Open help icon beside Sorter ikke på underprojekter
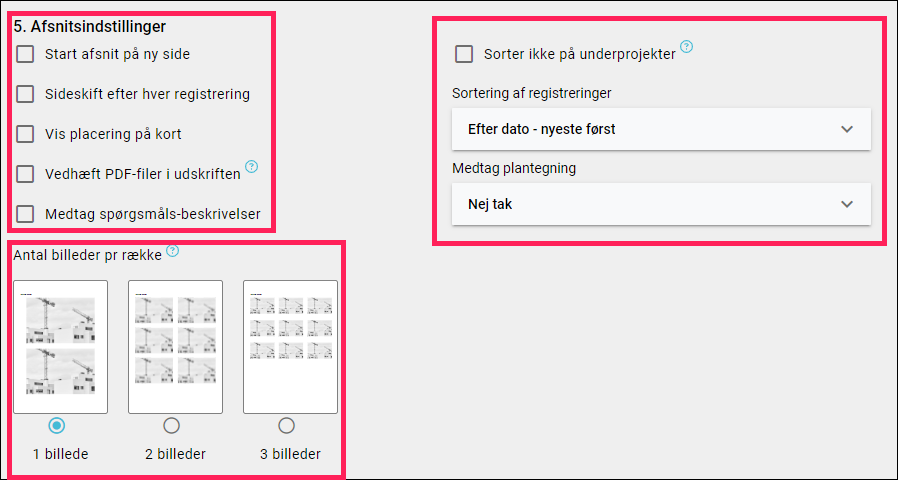898x480 pixels. [686, 47]
